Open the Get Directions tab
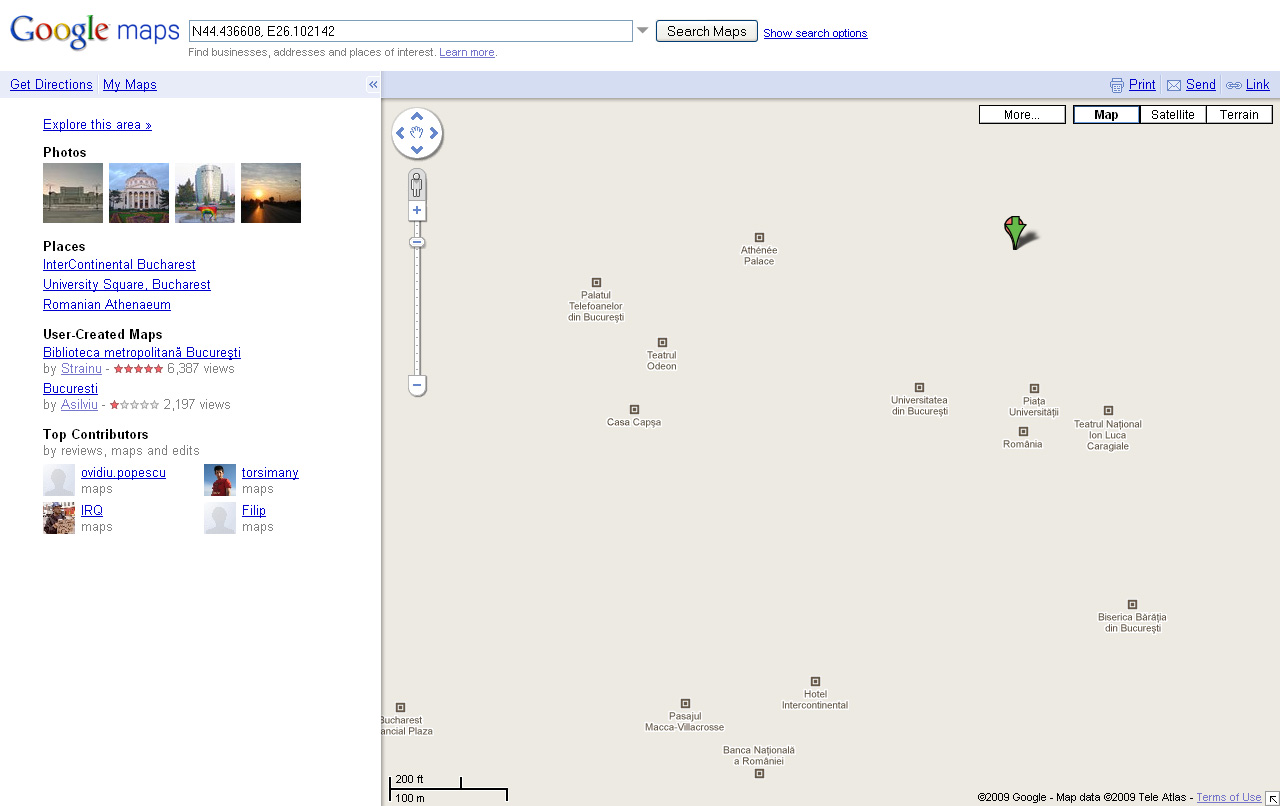This screenshot has height=806, width=1280. pyautogui.click(x=51, y=85)
